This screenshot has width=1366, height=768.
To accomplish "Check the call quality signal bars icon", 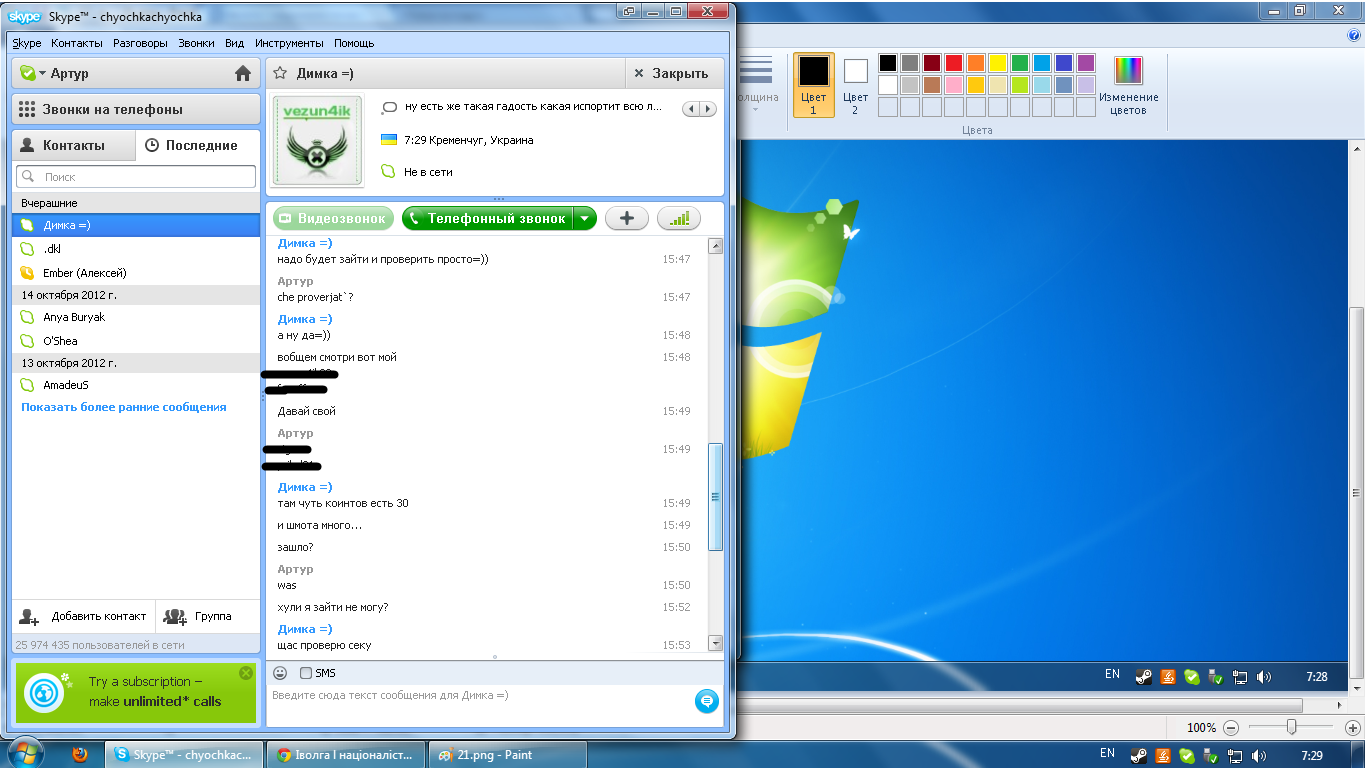I will pos(679,218).
